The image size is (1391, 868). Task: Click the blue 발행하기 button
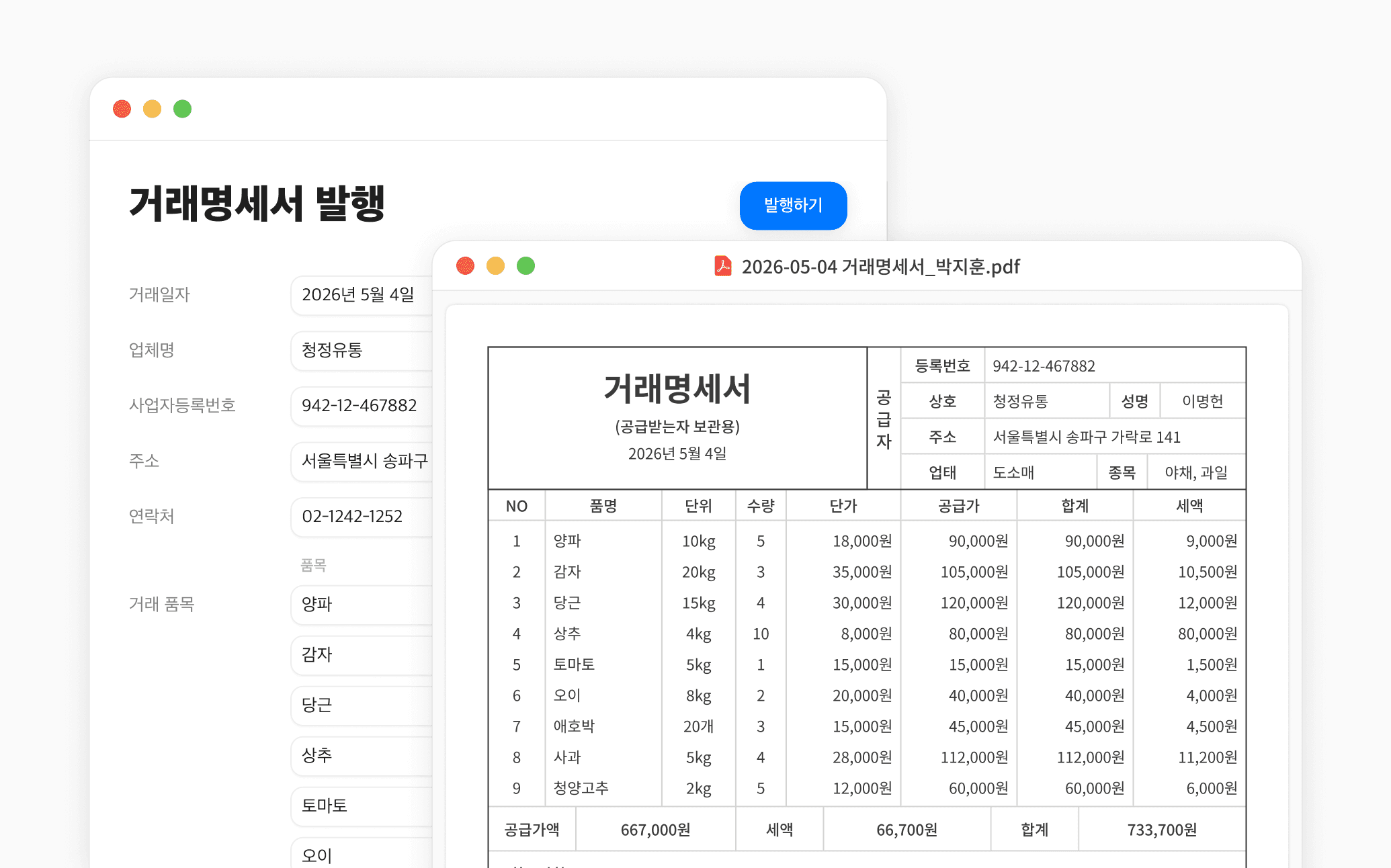click(793, 206)
